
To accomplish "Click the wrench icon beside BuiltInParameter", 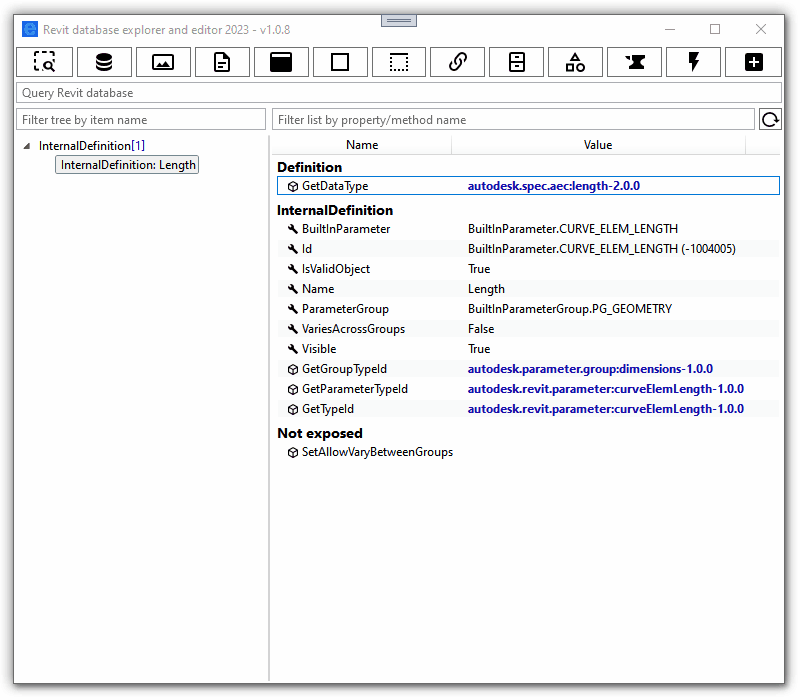I will coord(293,229).
